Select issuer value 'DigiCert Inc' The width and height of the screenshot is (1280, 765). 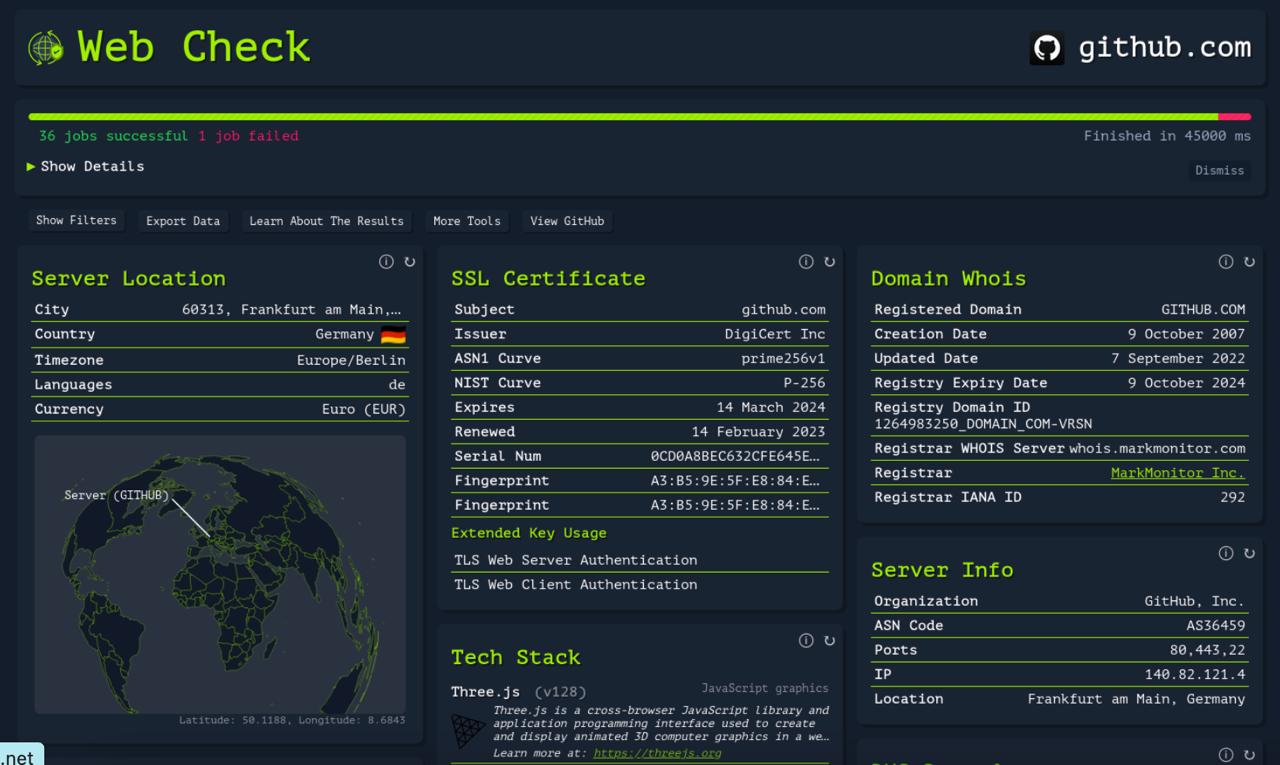[x=775, y=334]
